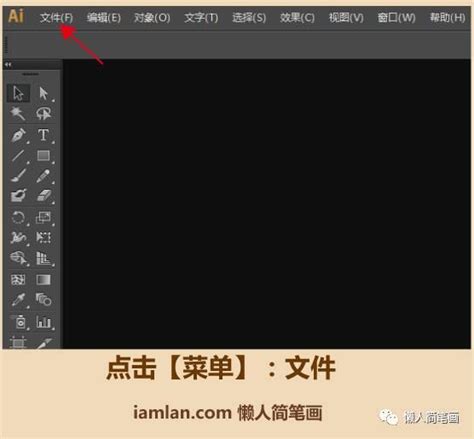Select the Perspective Grid tool

click(x=44, y=258)
